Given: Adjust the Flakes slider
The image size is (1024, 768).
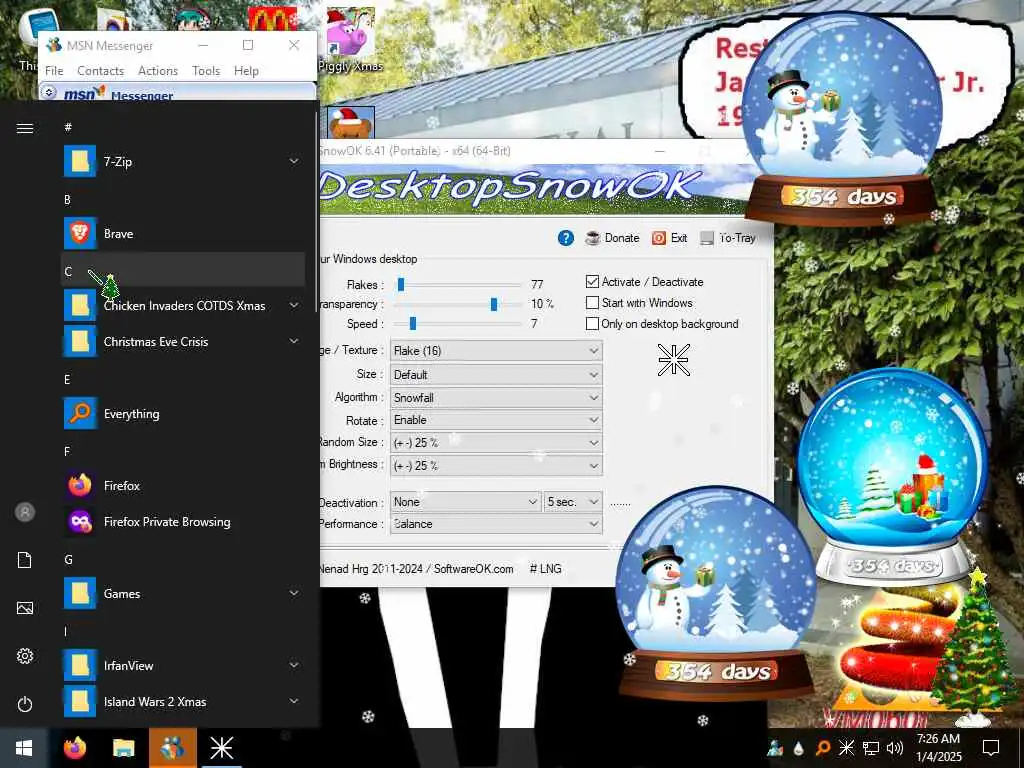Looking at the screenshot, I should pyautogui.click(x=401, y=284).
